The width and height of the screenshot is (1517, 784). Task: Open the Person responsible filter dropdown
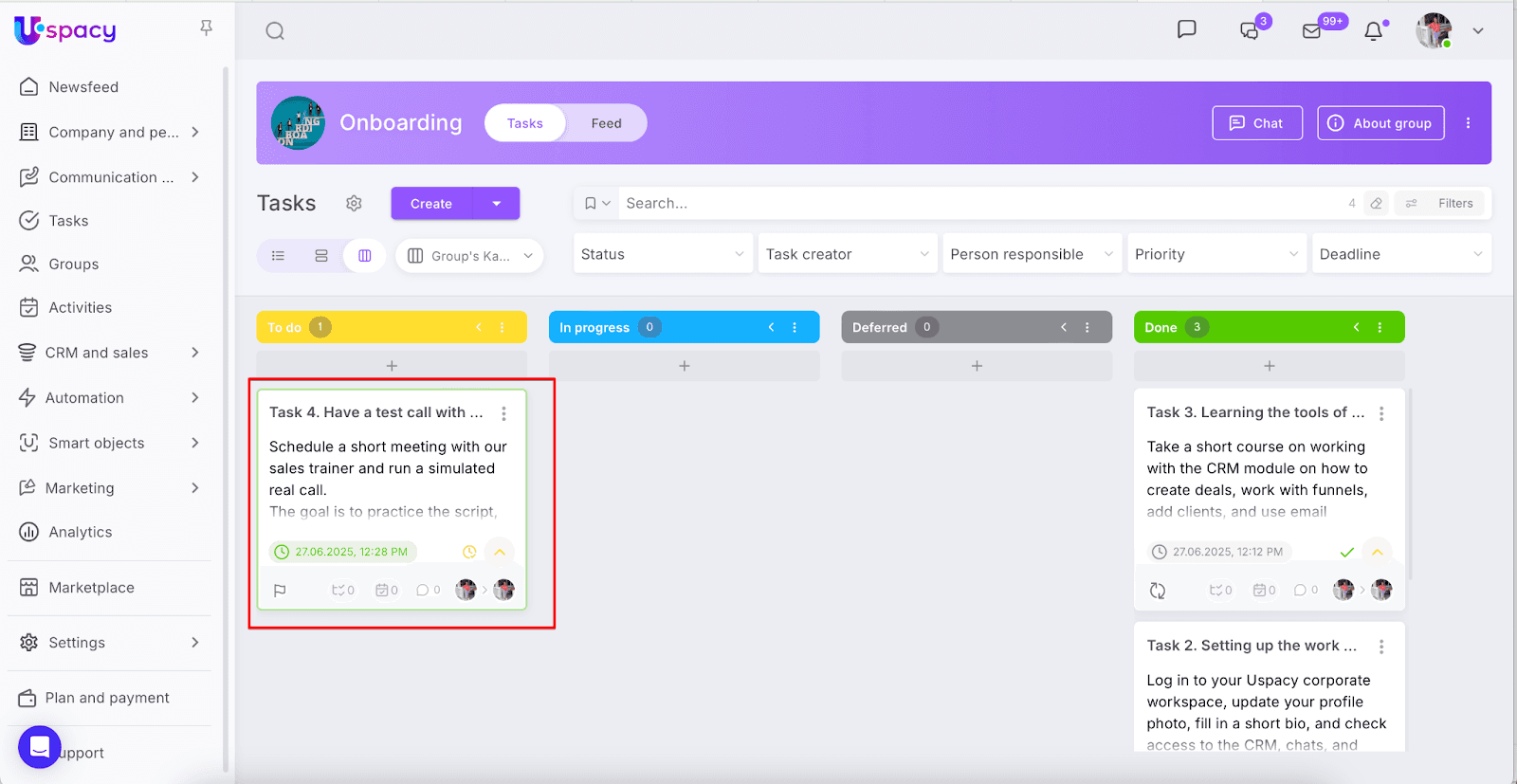[1033, 254]
